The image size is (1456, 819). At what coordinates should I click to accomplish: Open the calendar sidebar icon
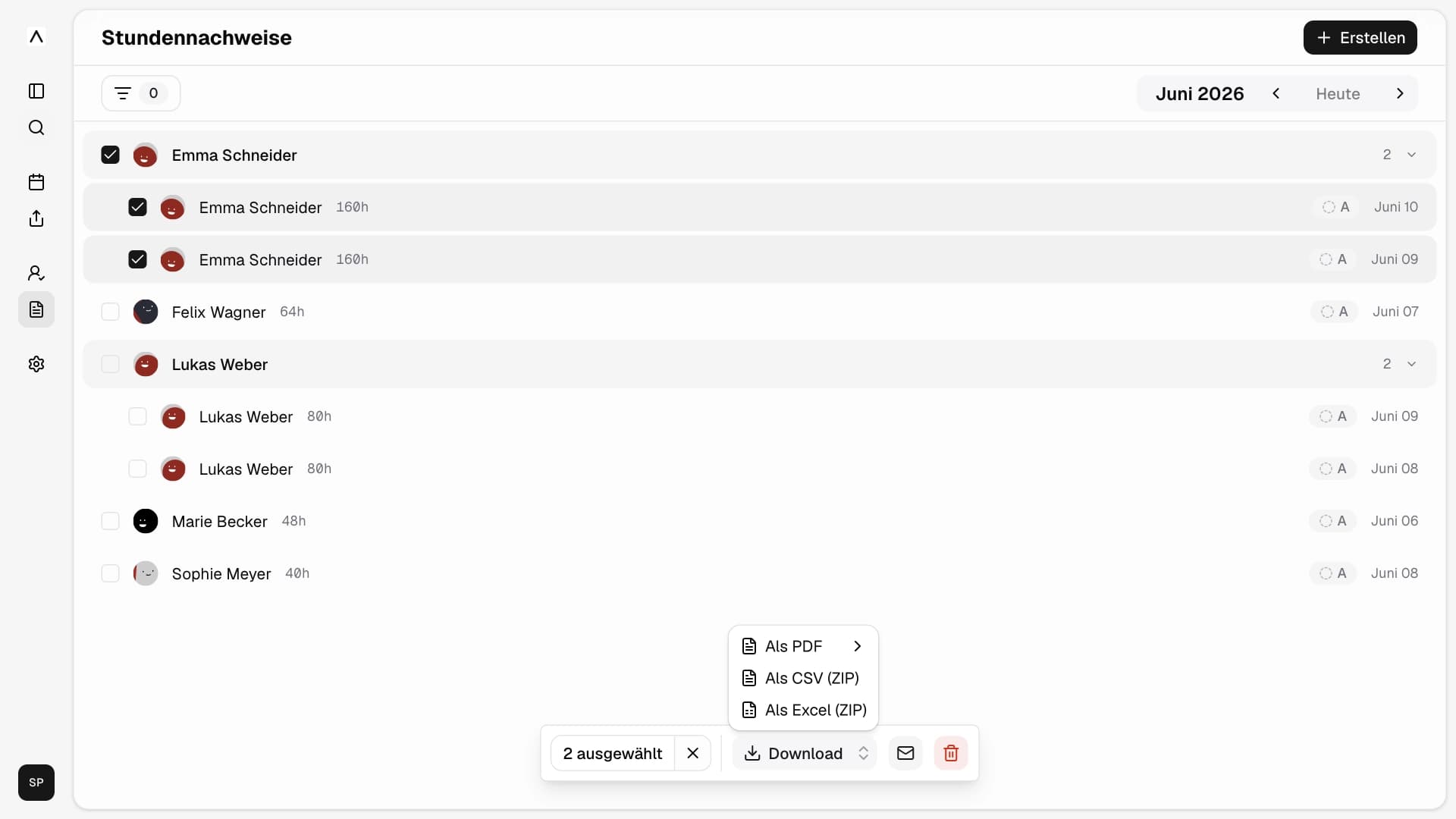click(x=36, y=182)
